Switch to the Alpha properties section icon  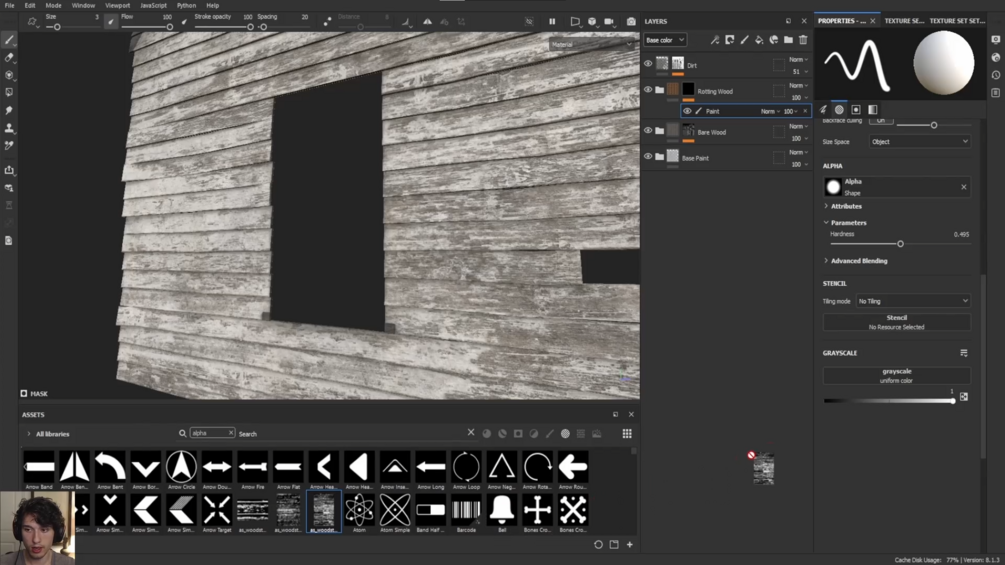[839, 110]
